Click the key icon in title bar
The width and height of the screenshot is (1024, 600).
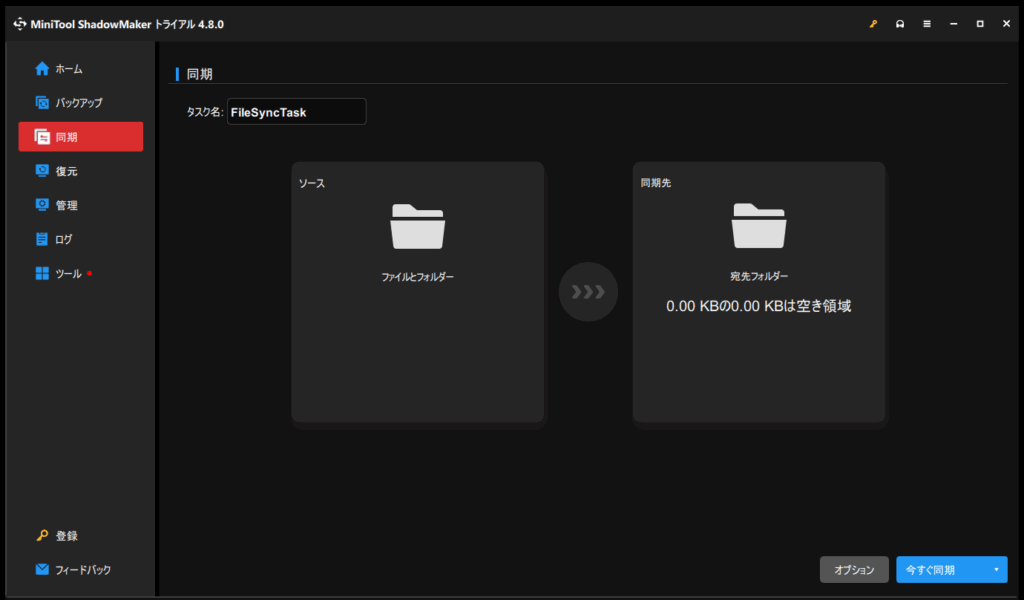click(873, 24)
